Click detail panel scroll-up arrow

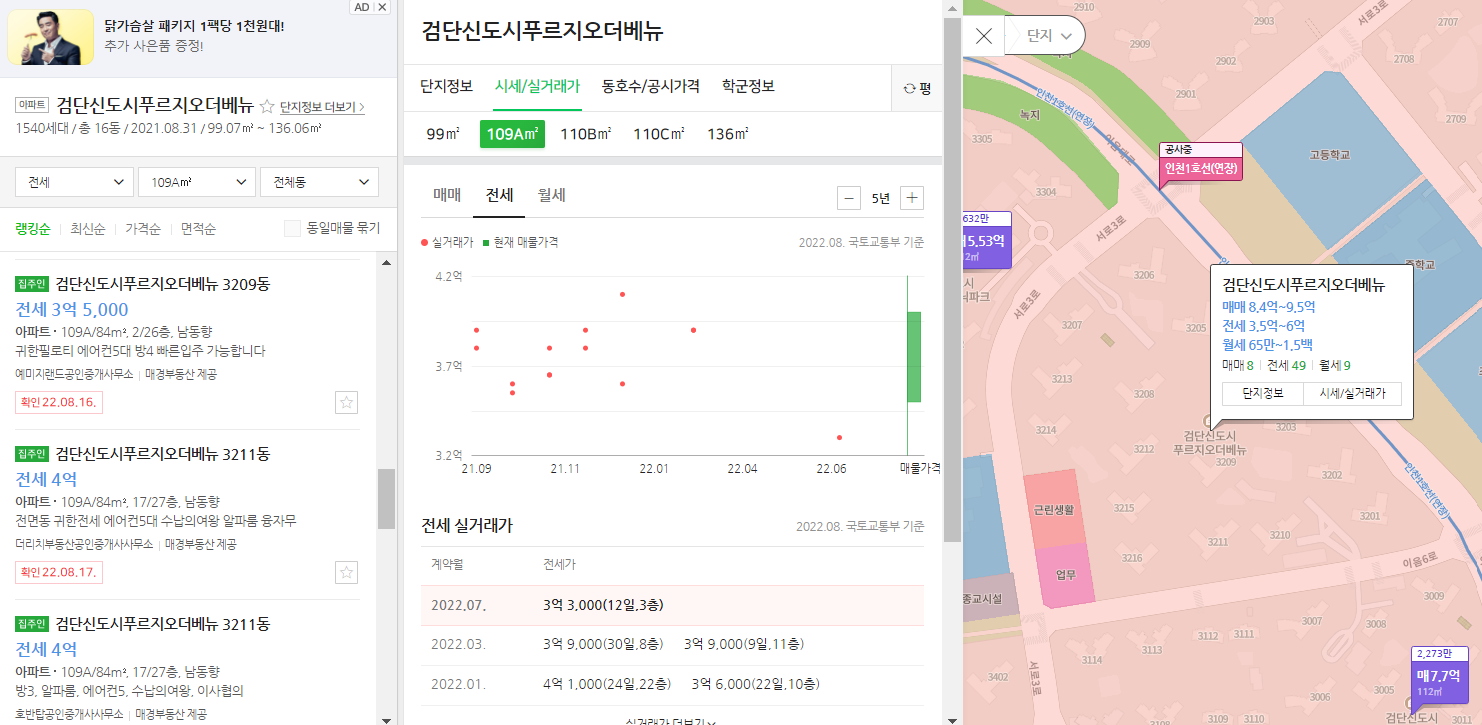[x=952, y=8]
